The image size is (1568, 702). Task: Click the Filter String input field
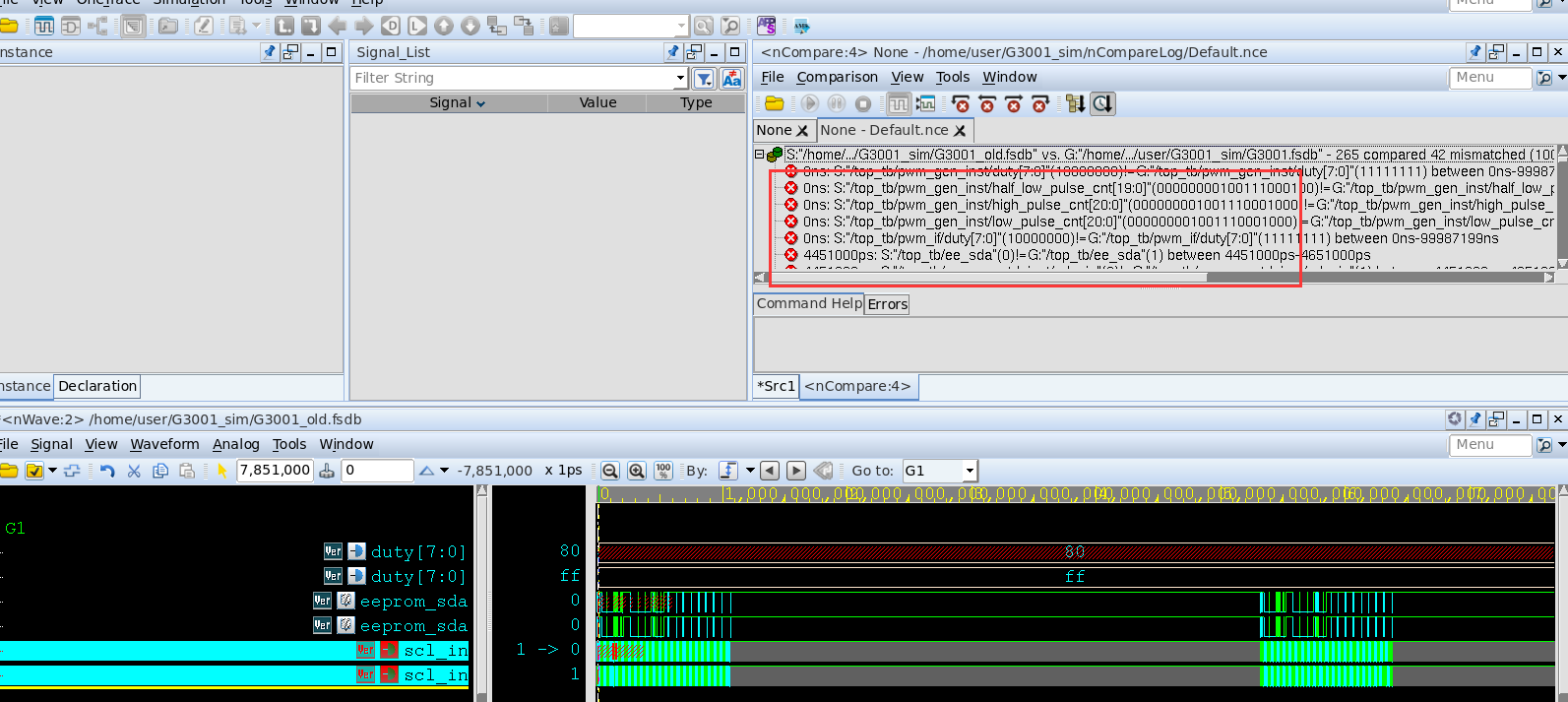click(514, 78)
